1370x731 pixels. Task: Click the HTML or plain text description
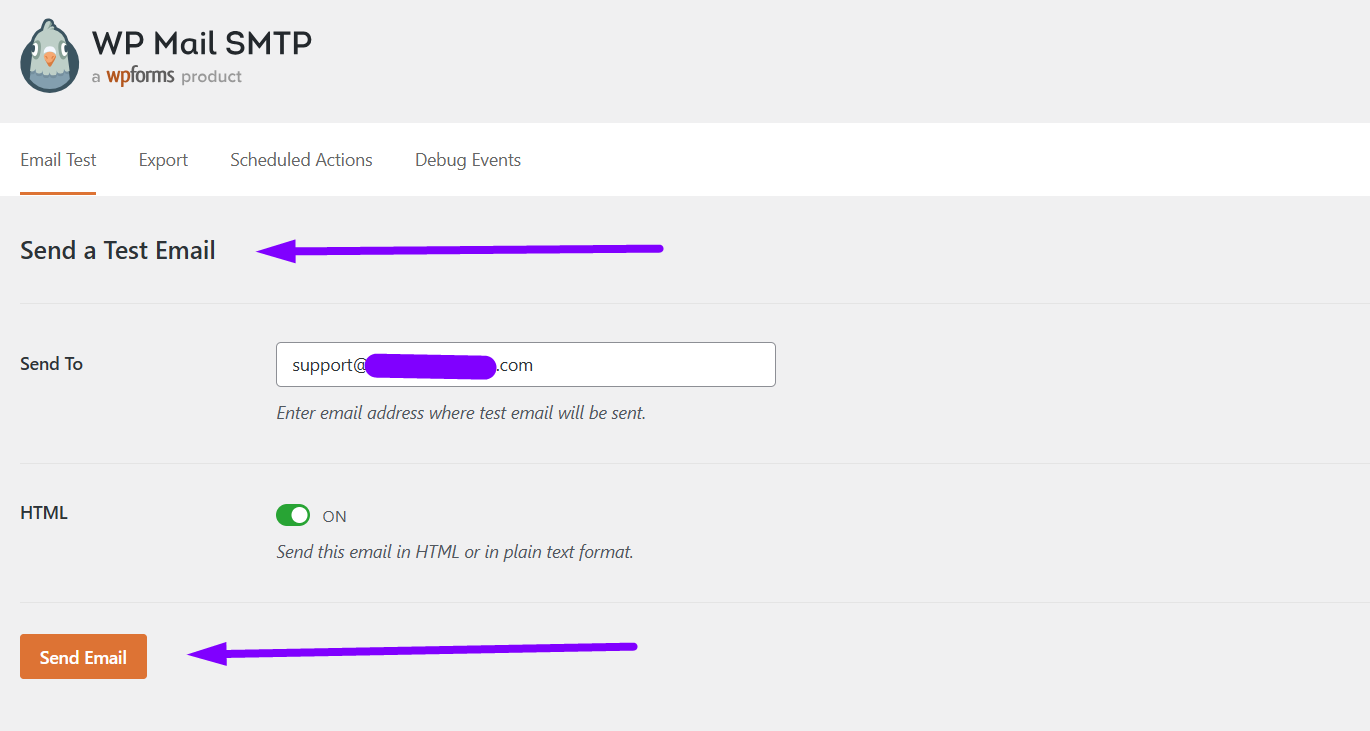[455, 552]
